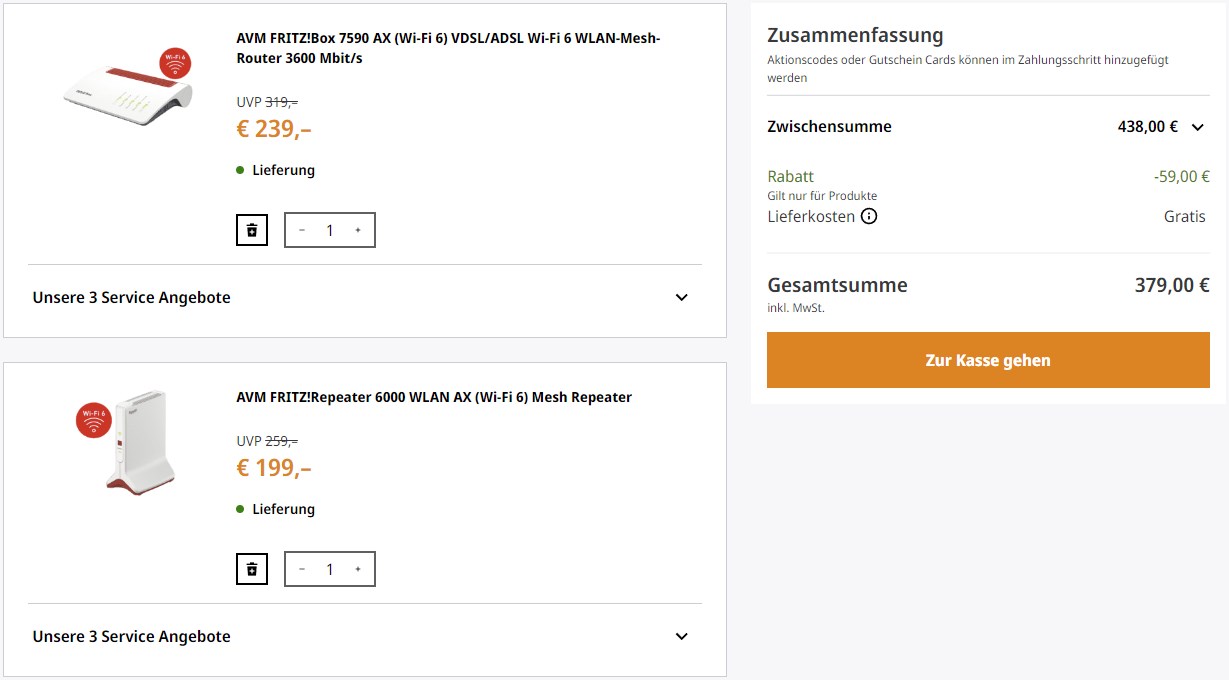Increase FRITZ!Repeater 6000 quantity
The width and height of the screenshot is (1229, 680).
coord(358,569)
